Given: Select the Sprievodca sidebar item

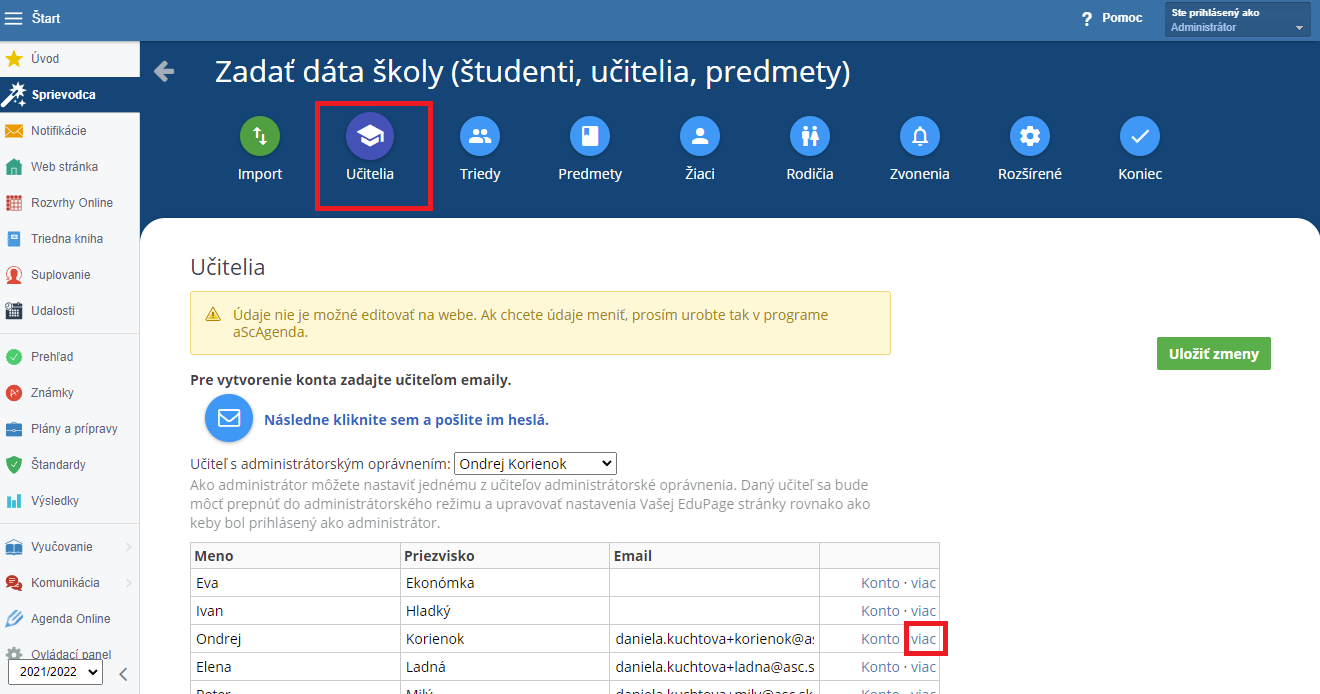Looking at the screenshot, I should pos(70,95).
